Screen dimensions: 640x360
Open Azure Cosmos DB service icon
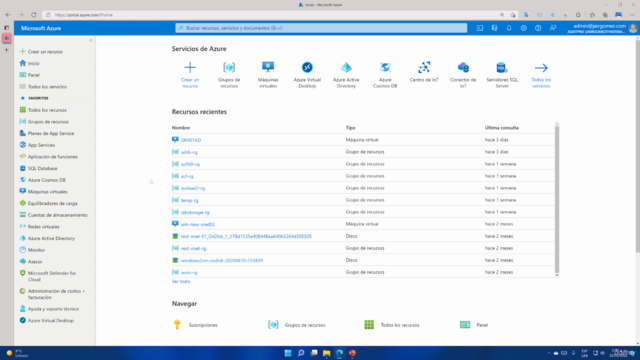385,67
